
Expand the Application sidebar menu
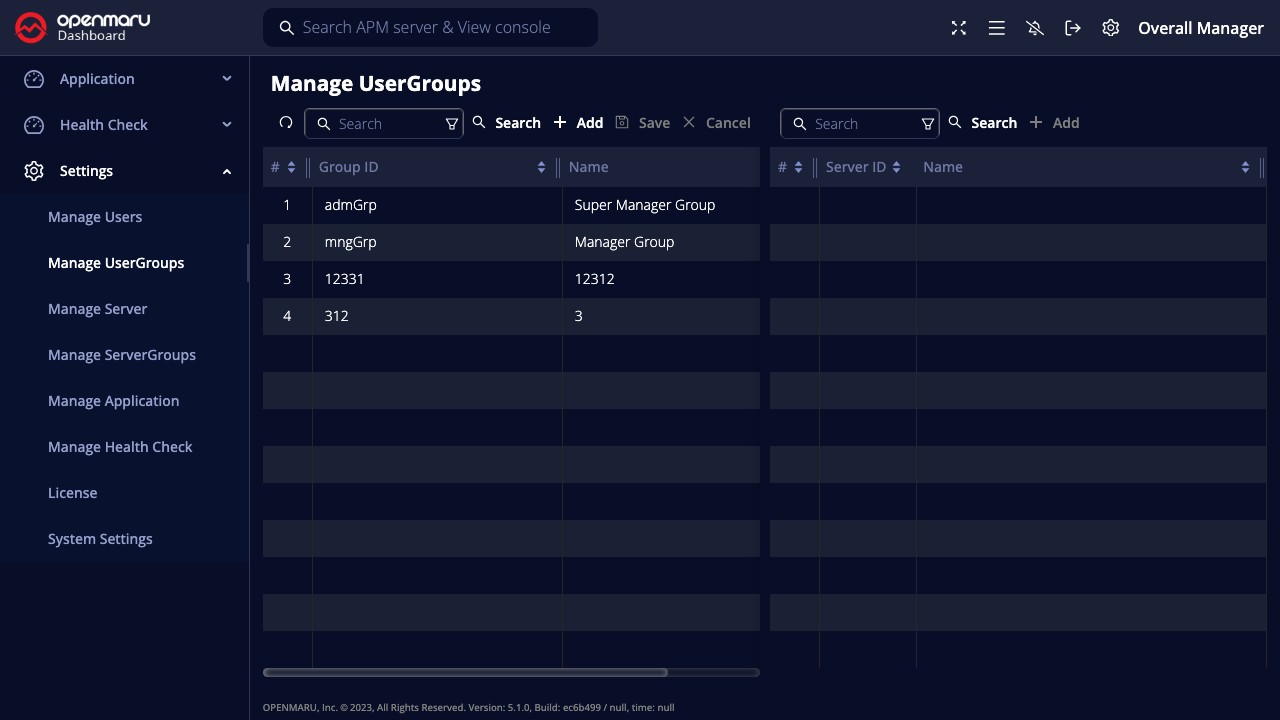(x=128, y=79)
